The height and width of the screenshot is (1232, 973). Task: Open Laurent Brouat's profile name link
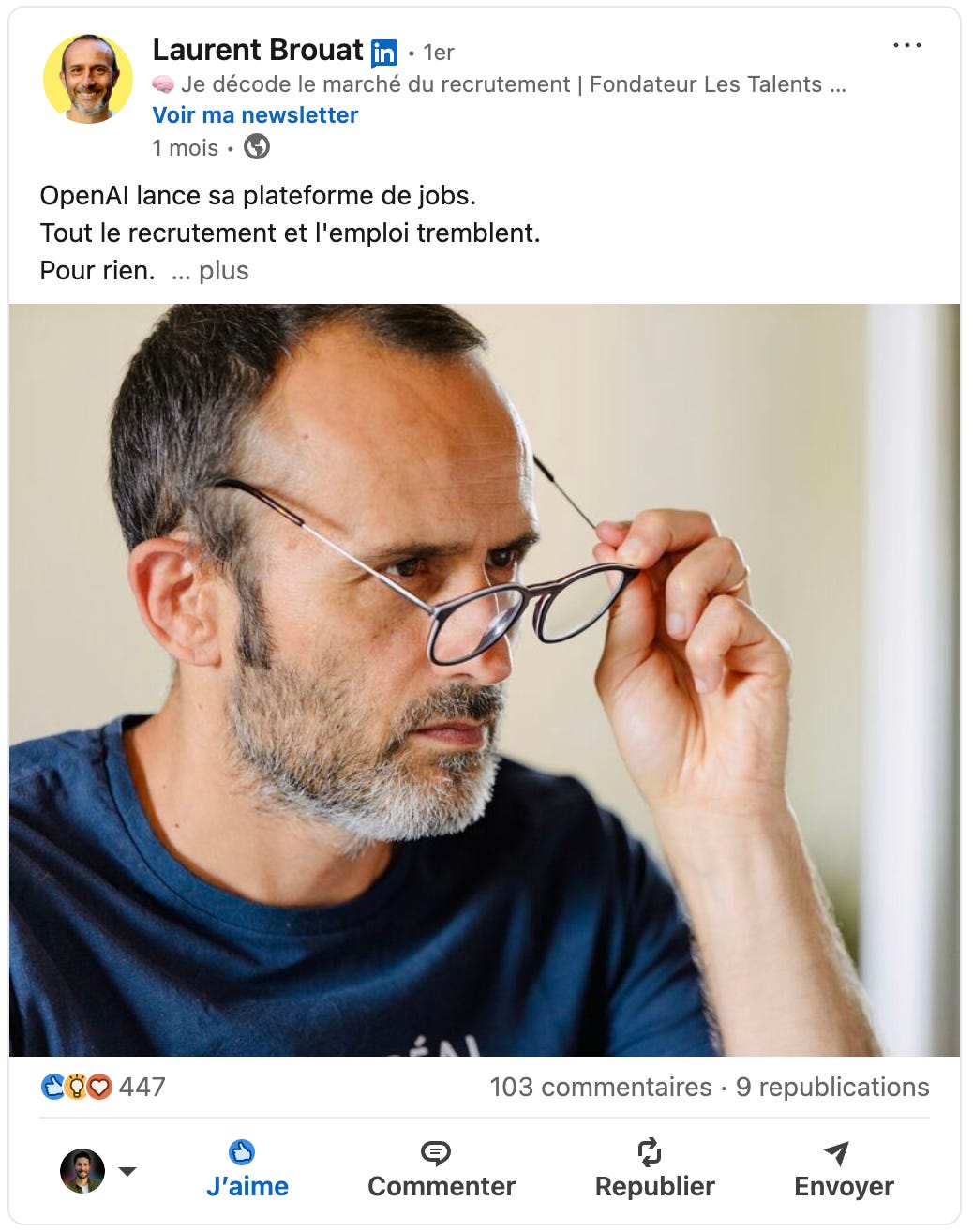click(258, 50)
